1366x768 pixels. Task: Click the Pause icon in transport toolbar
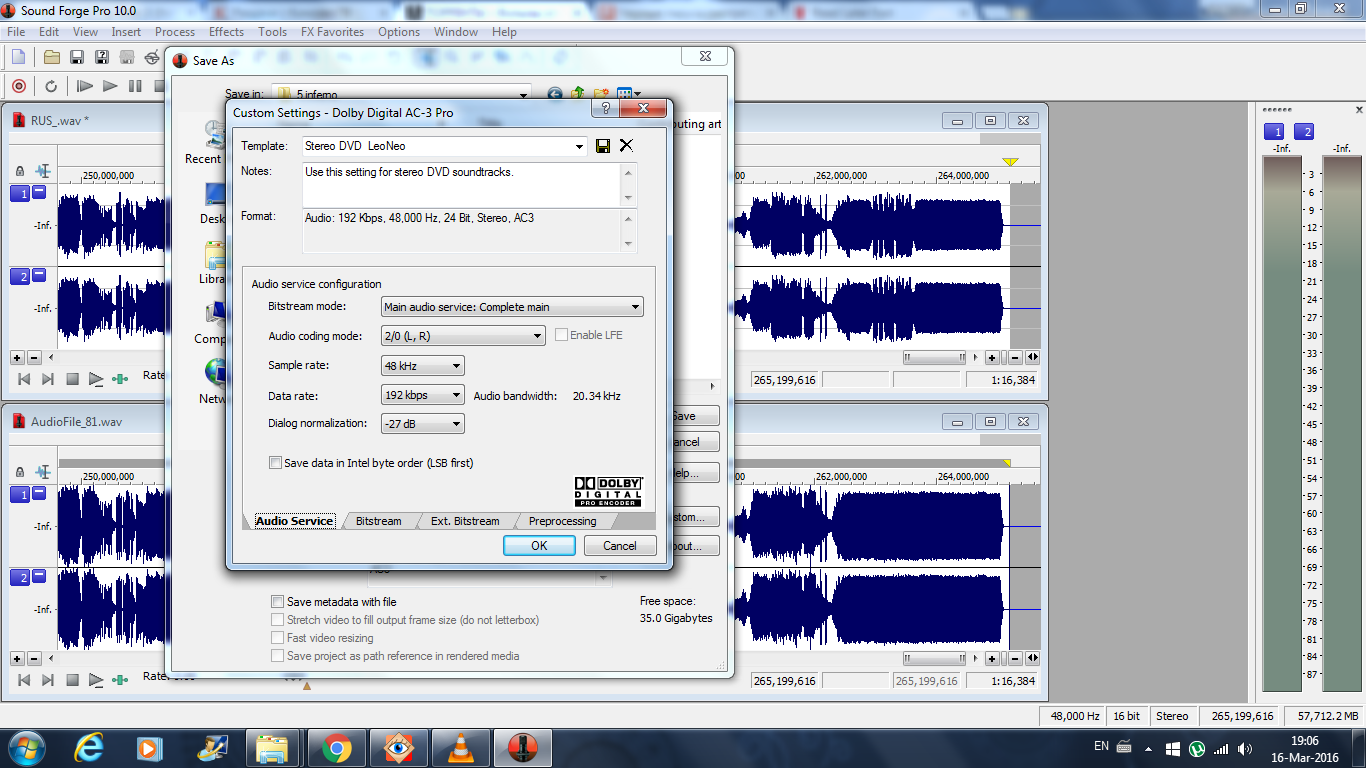point(135,86)
